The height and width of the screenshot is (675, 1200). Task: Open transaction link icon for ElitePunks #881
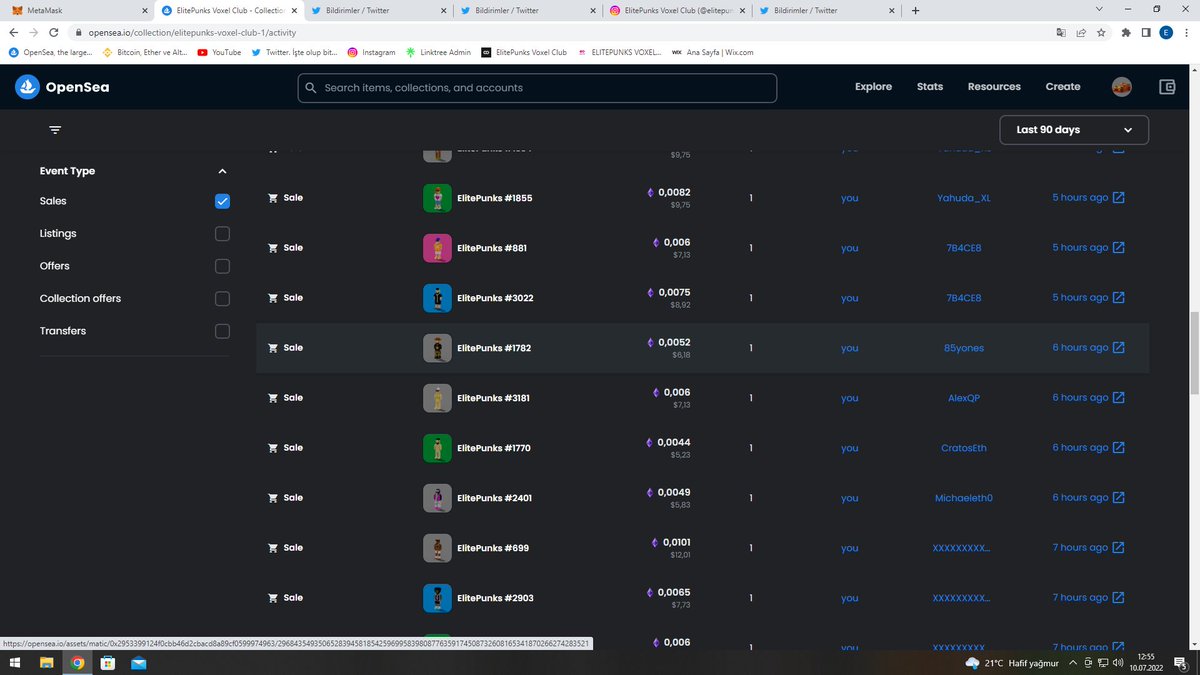tap(1119, 248)
